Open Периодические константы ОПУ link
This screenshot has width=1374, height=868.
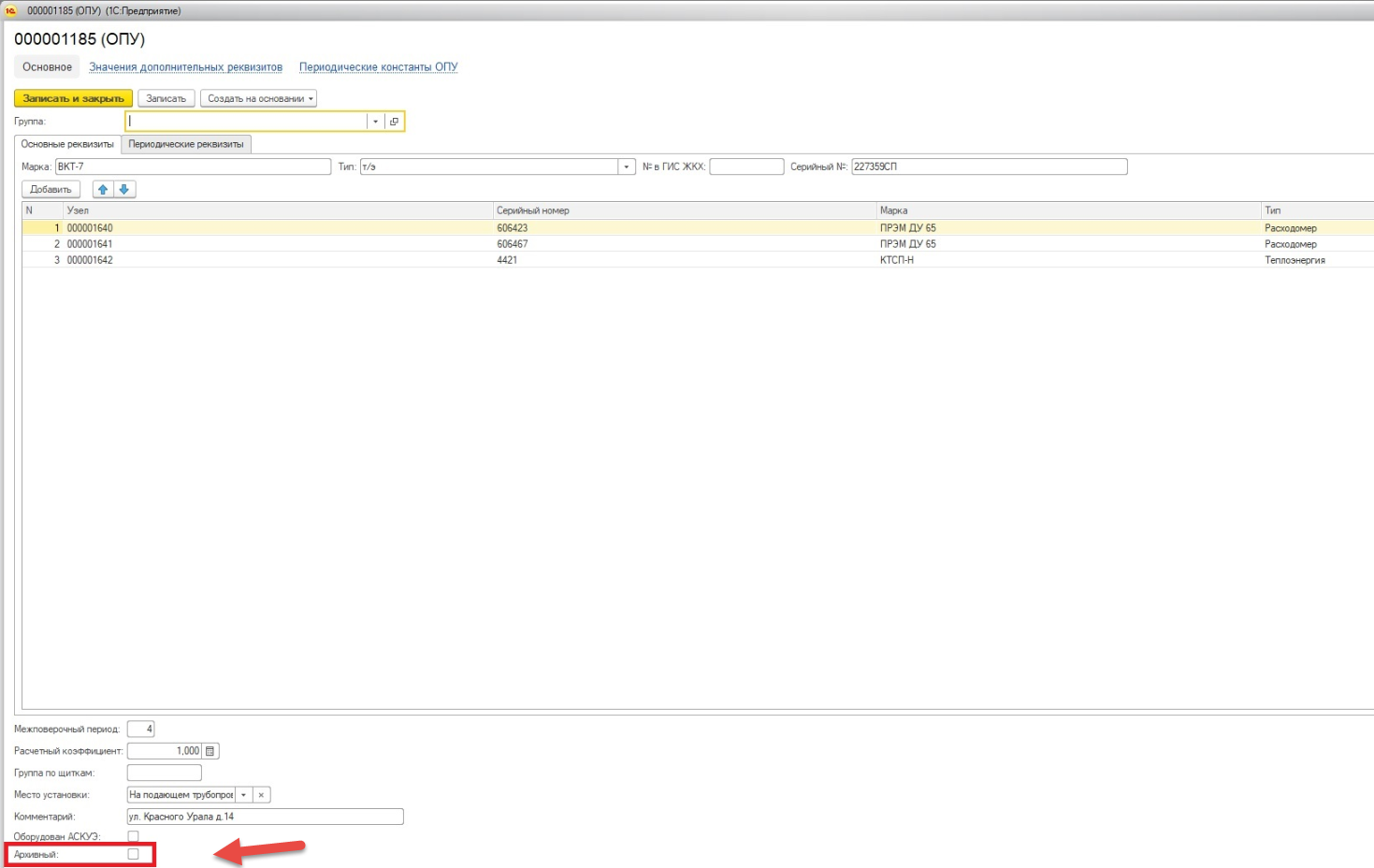(378, 67)
